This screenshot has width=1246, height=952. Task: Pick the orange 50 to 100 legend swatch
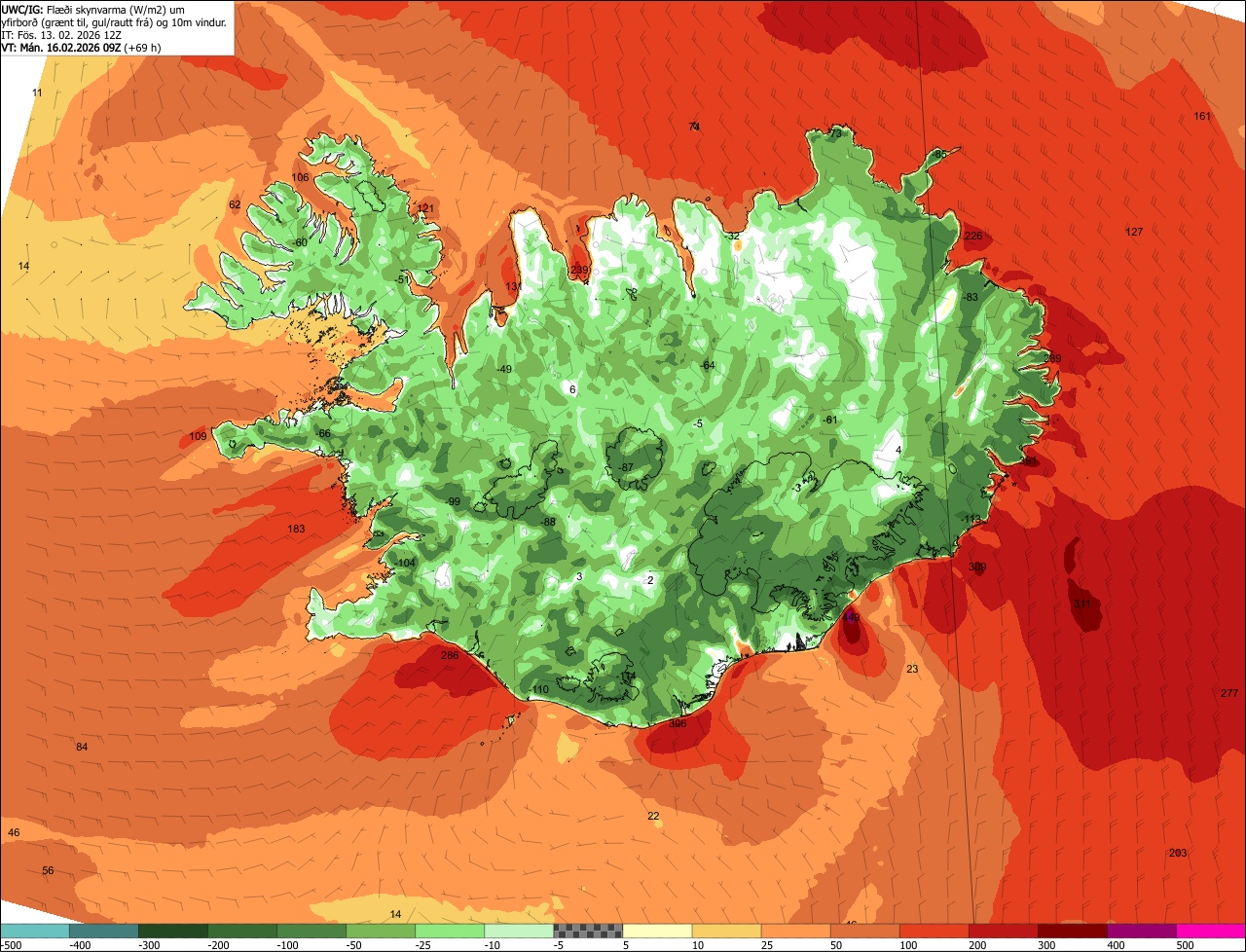(x=864, y=931)
